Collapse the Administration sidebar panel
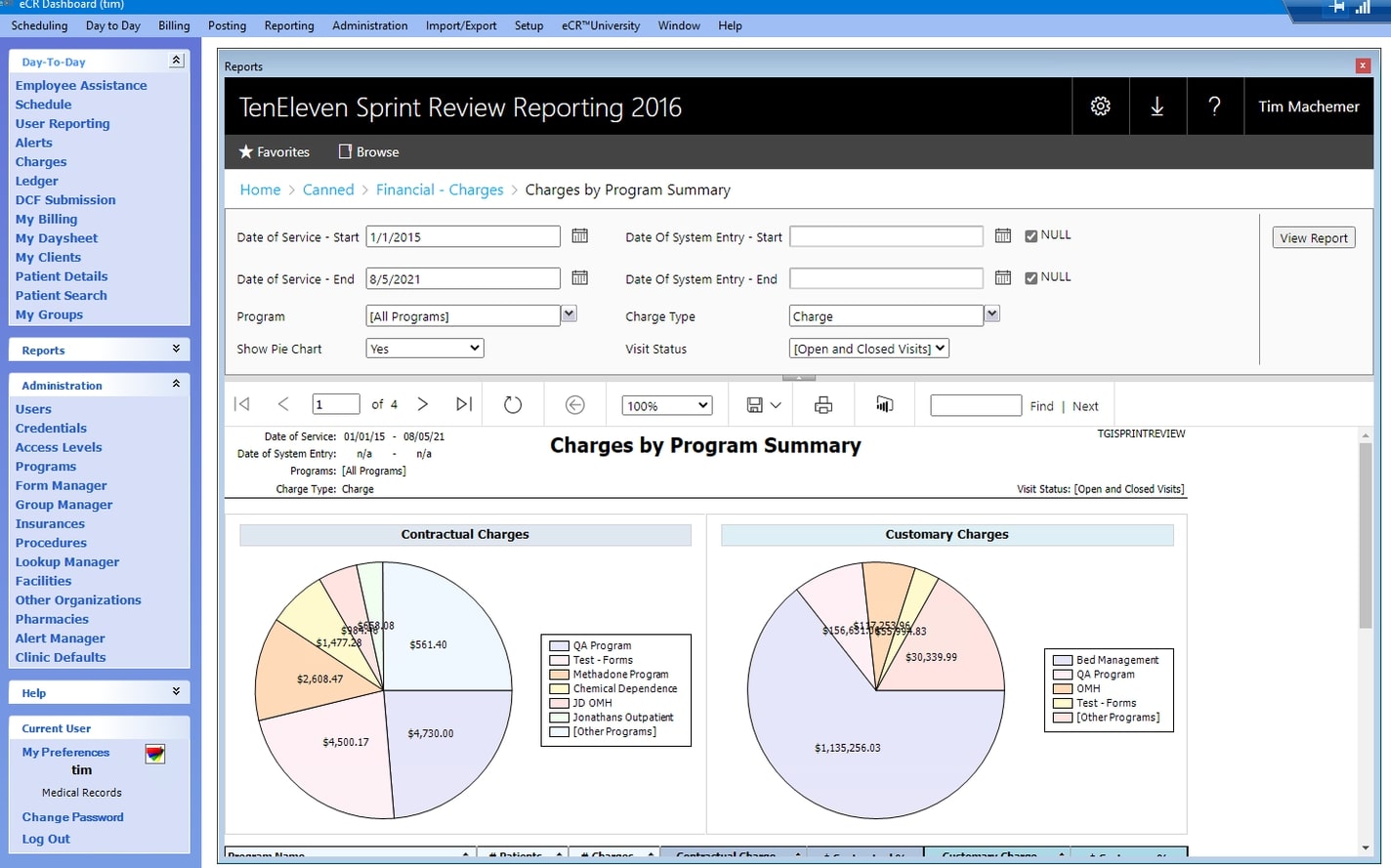The image size is (1391, 868). tap(176, 384)
